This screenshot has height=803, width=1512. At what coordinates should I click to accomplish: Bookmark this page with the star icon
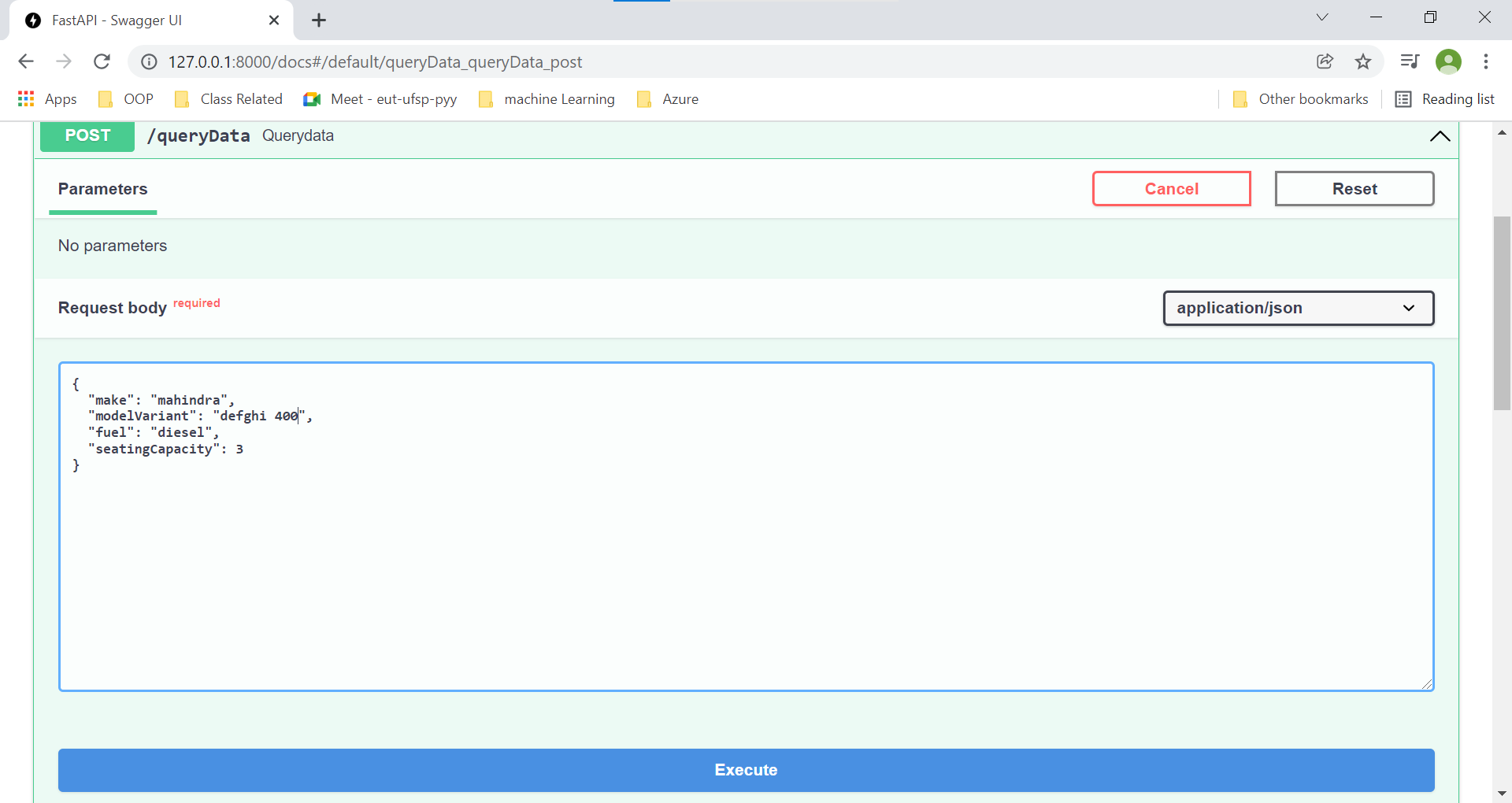[1363, 61]
